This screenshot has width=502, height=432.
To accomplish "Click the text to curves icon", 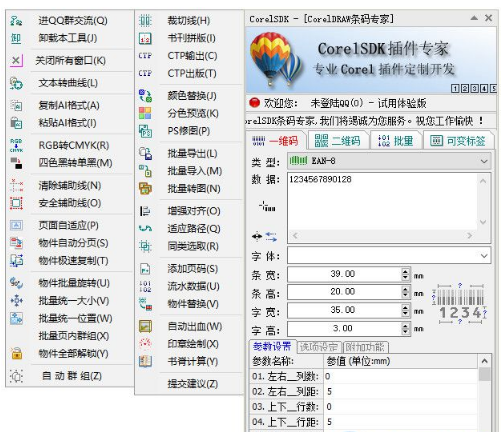I will (x=16, y=83).
